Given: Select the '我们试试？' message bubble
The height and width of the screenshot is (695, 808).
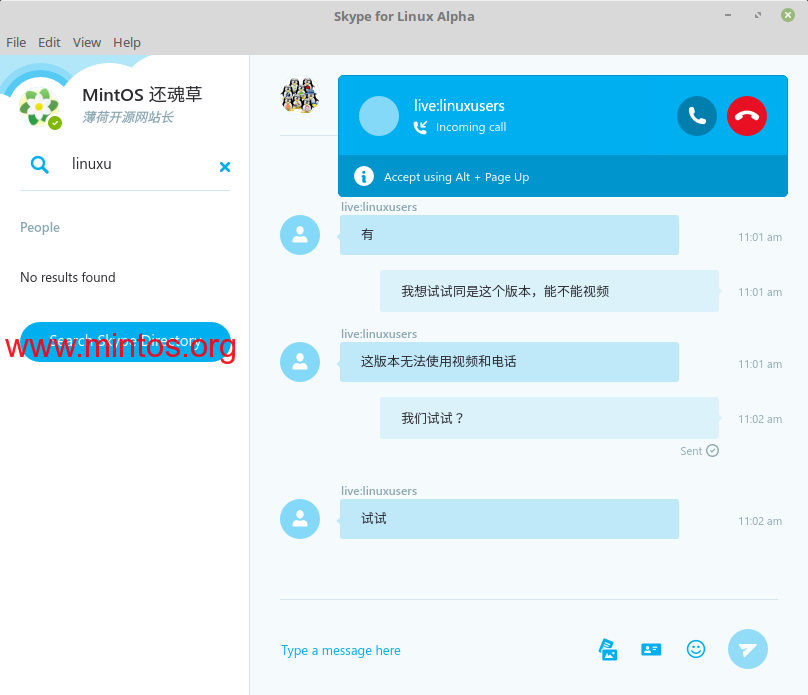Looking at the screenshot, I should (x=549, y=418).
